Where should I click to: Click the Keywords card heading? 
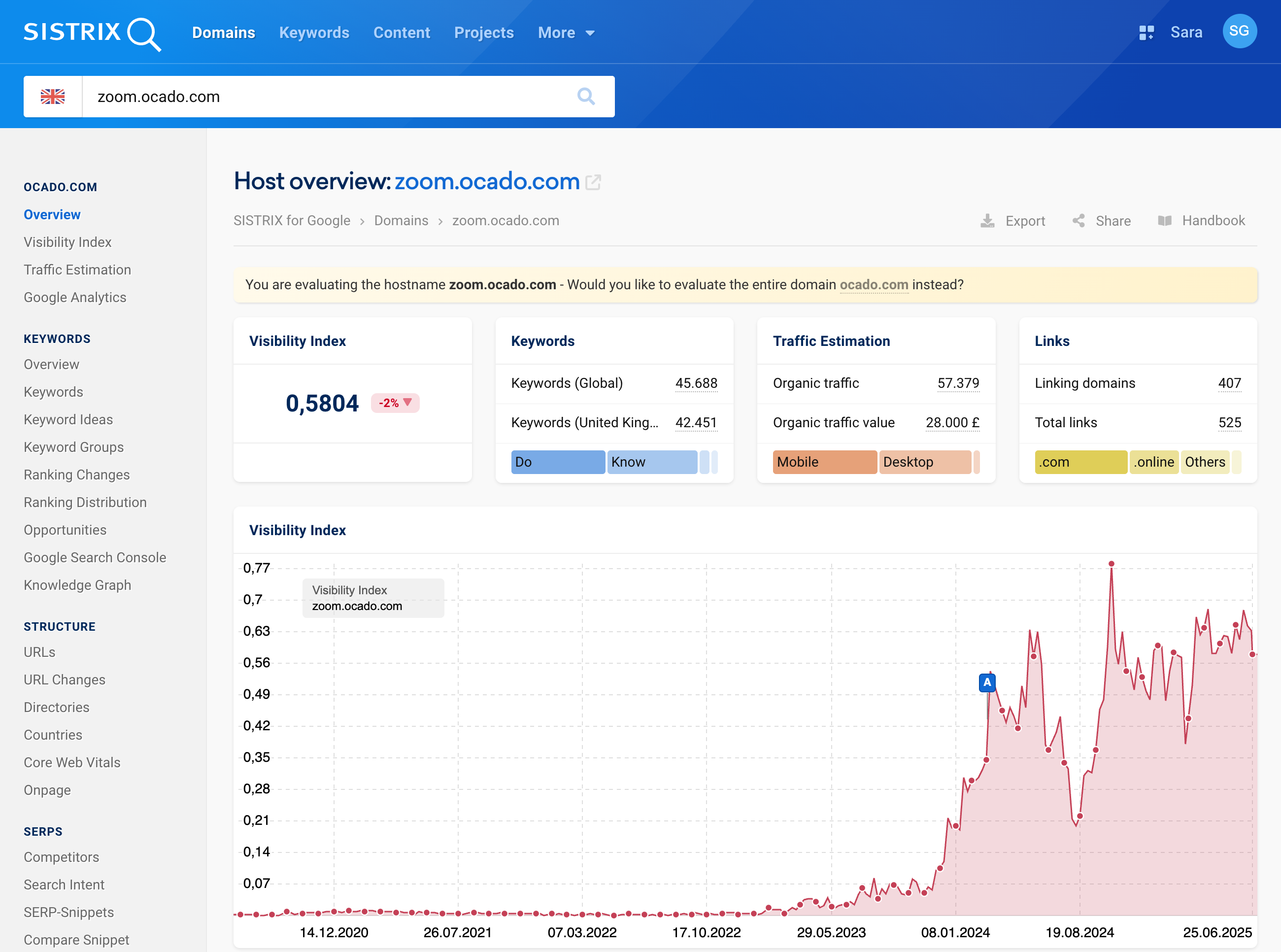pos(543,341)
